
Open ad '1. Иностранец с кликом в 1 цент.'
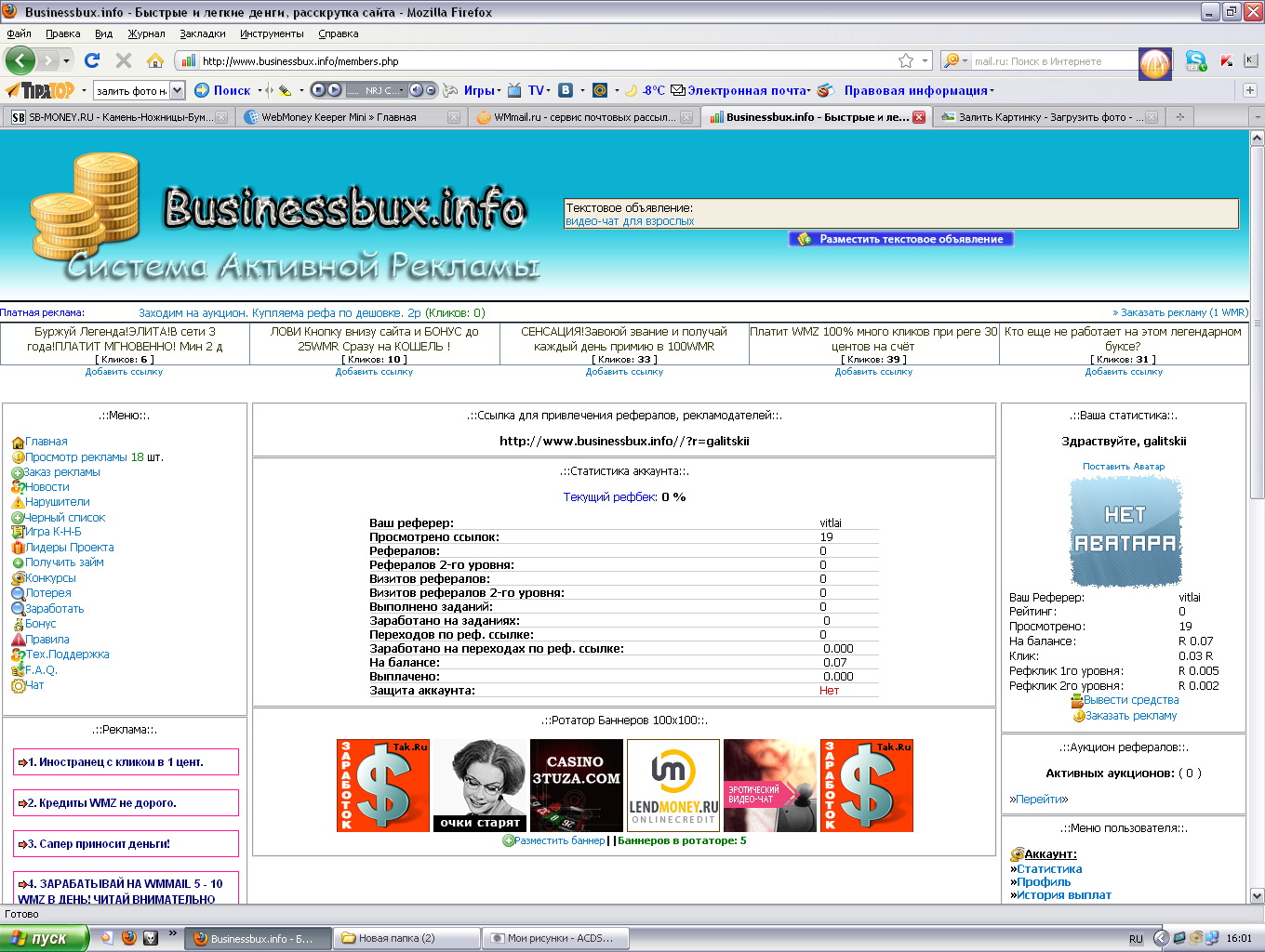click(126, 762)
